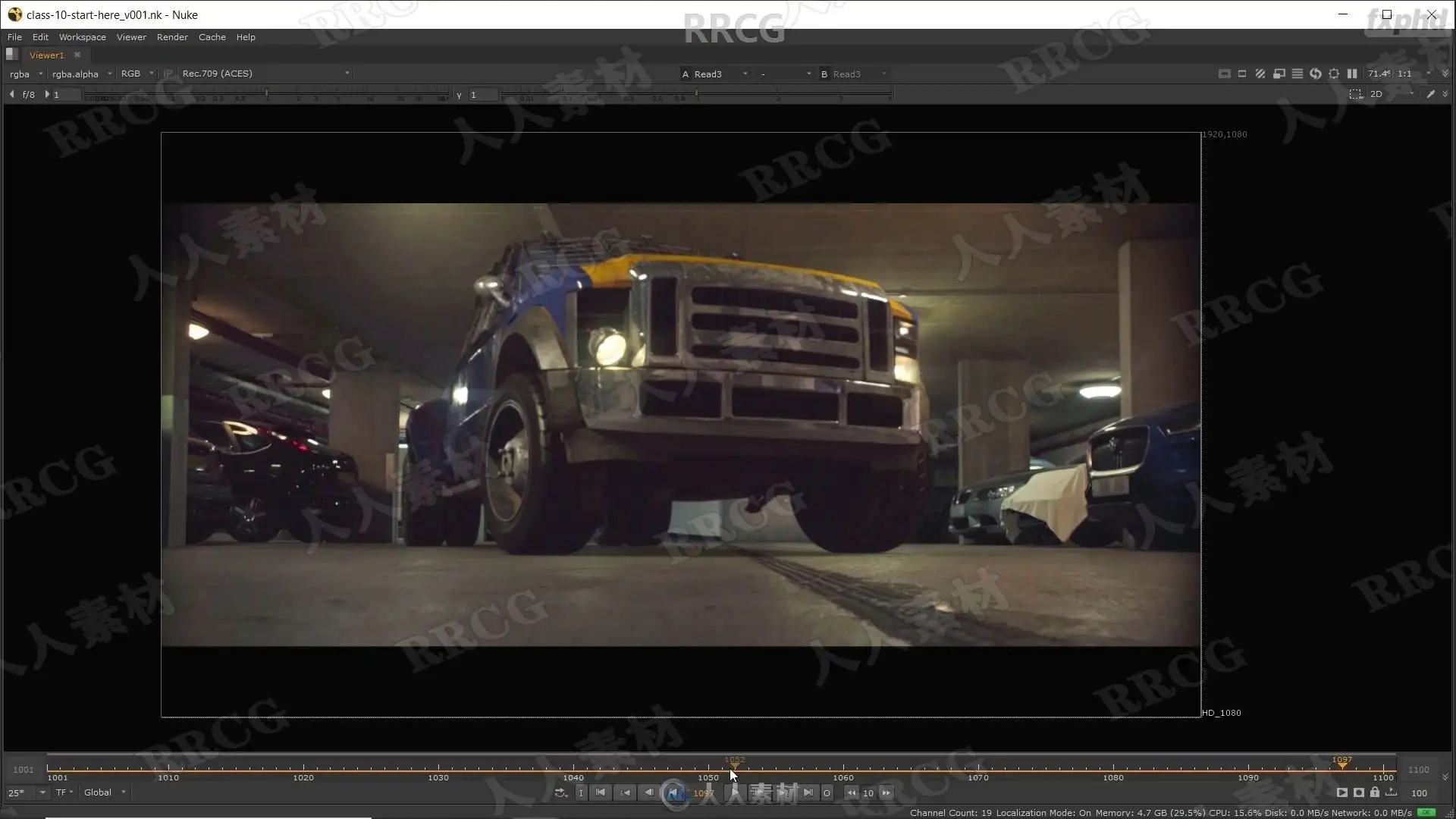Click the viewer gain slider
Viewport: 1456px width, 819px height.
266,95
